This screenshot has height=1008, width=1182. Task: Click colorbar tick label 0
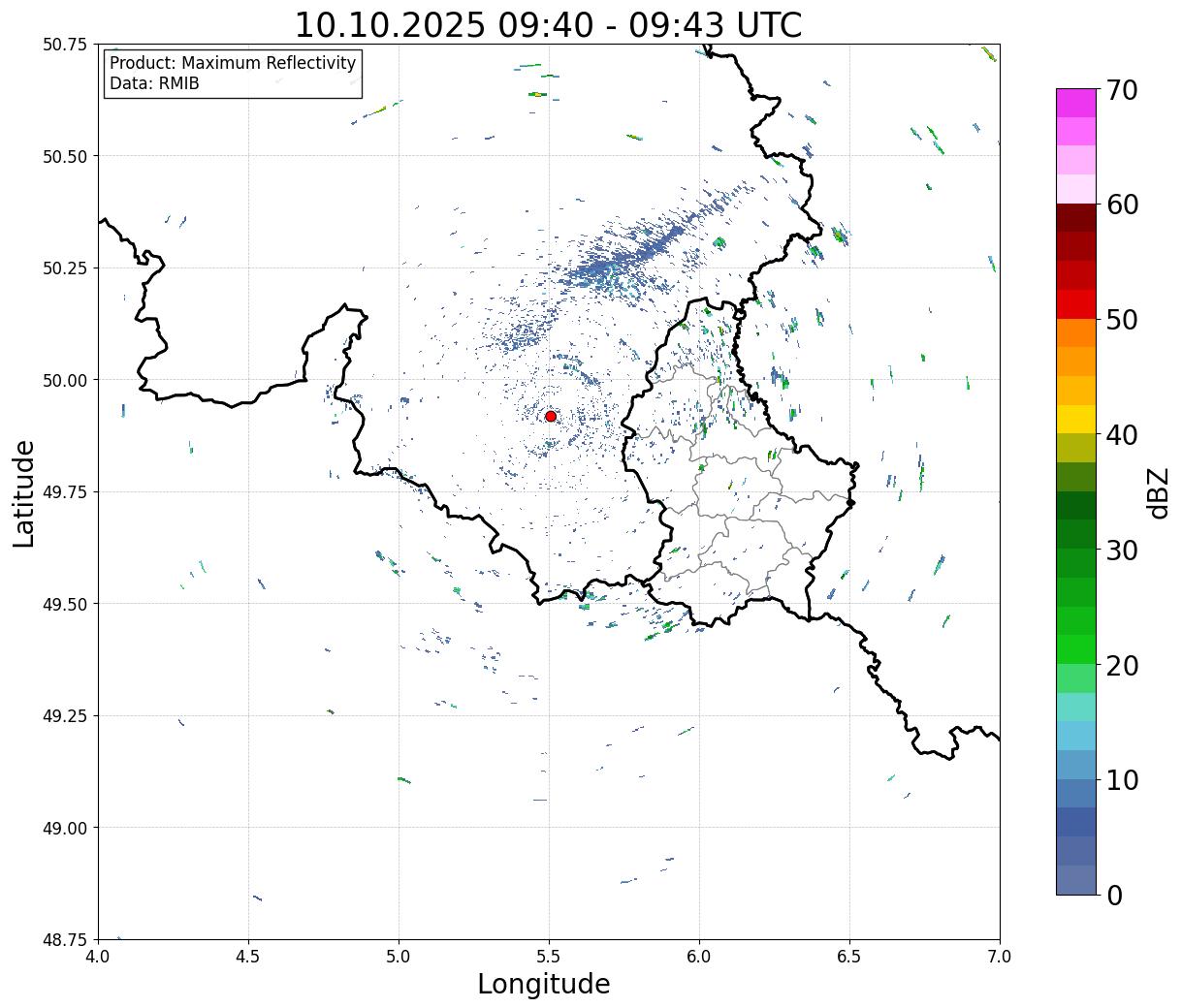pyautogui.click(x=1114, y=895)
